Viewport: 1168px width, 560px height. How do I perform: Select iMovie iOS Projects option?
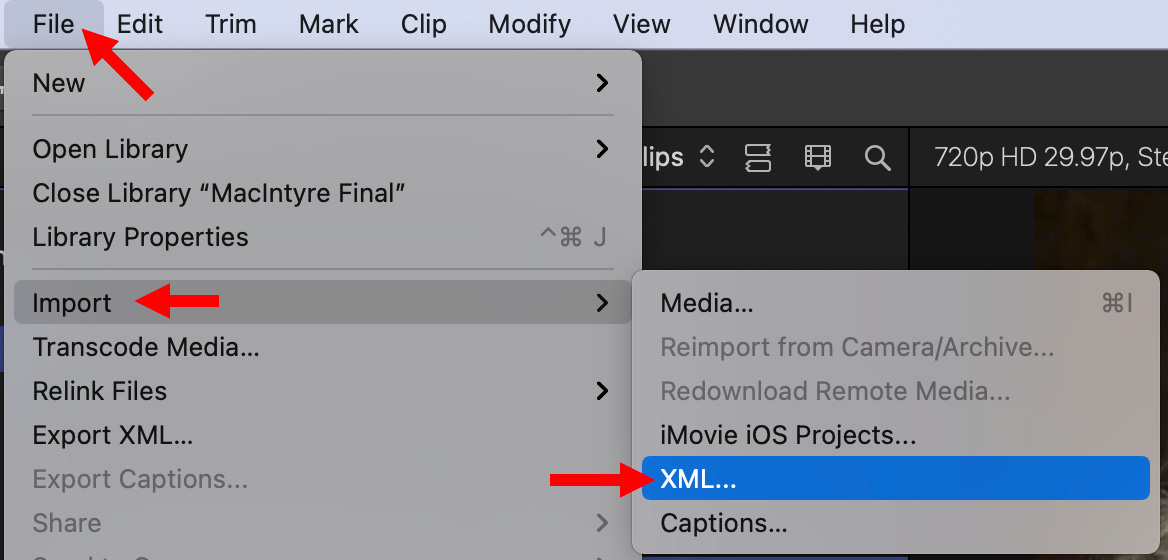[x=788, y=435]
